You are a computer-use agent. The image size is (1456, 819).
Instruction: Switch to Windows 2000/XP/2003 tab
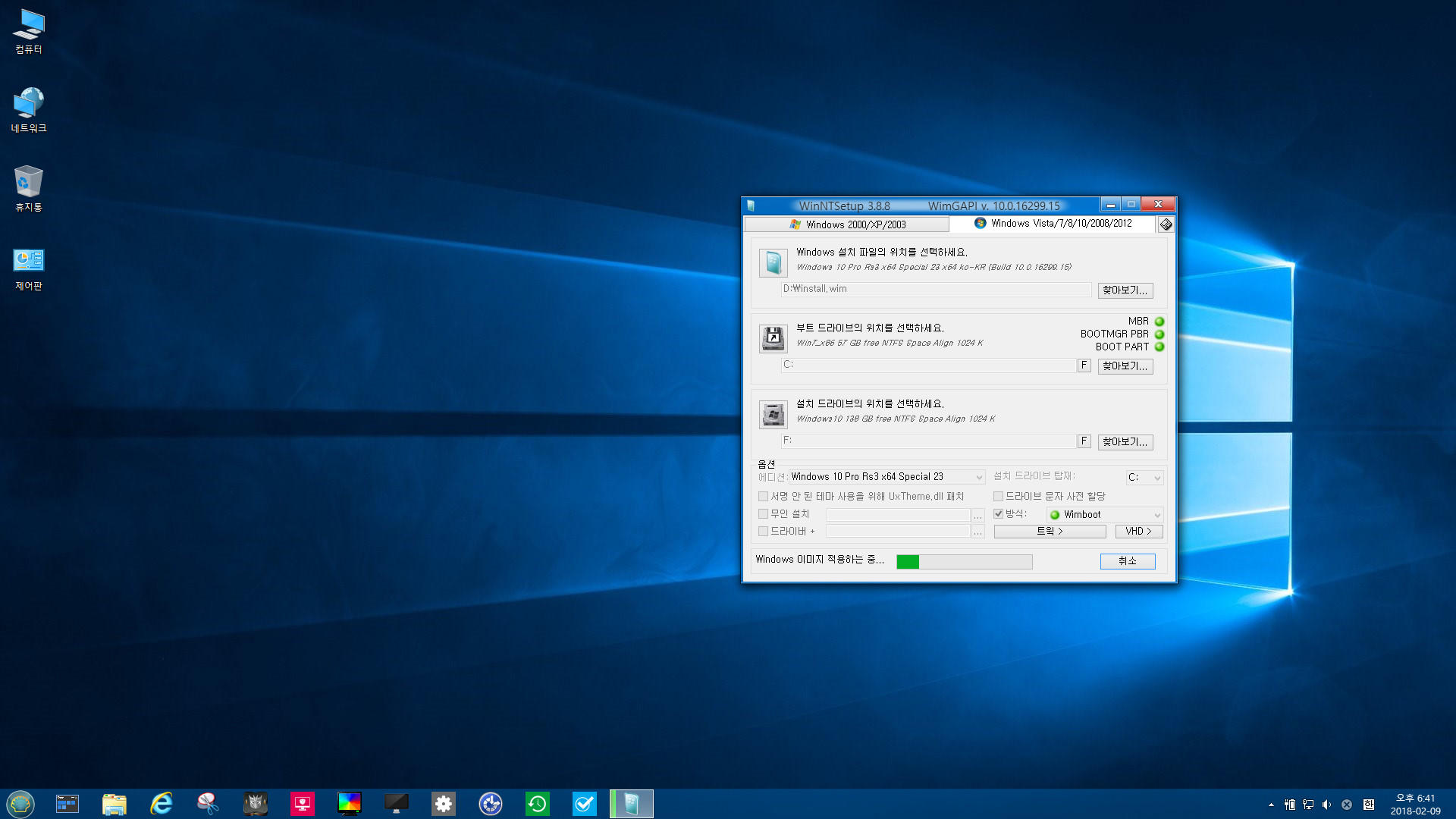pyautogui.click(x=847, y=224)
